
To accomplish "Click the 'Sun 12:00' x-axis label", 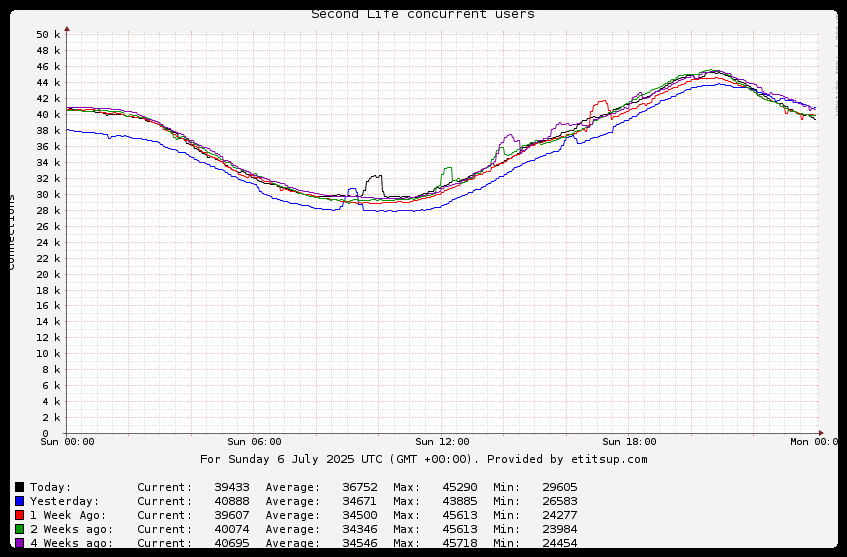I will point(442,442).
